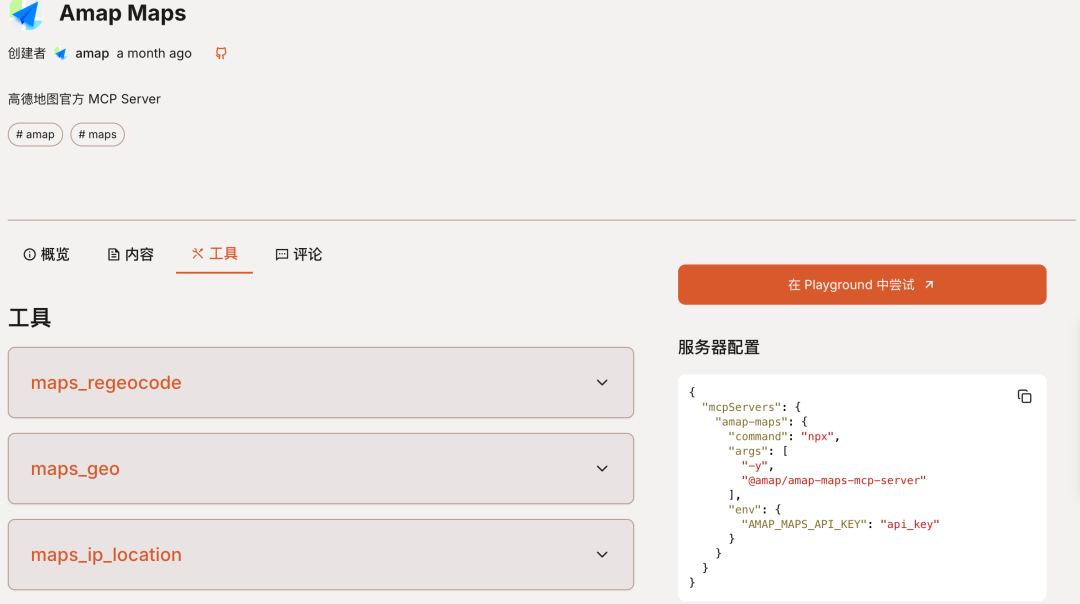Click the 内容 tab document icon

(x=114, y=255)
